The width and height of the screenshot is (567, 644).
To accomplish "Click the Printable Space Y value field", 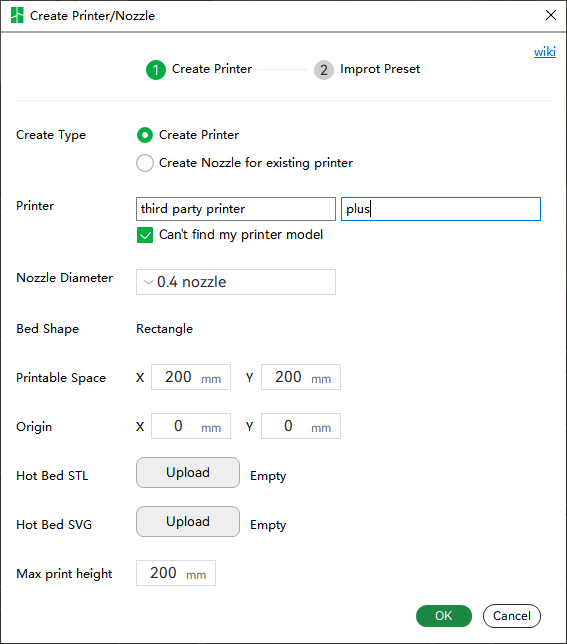I will click(301, 377).
